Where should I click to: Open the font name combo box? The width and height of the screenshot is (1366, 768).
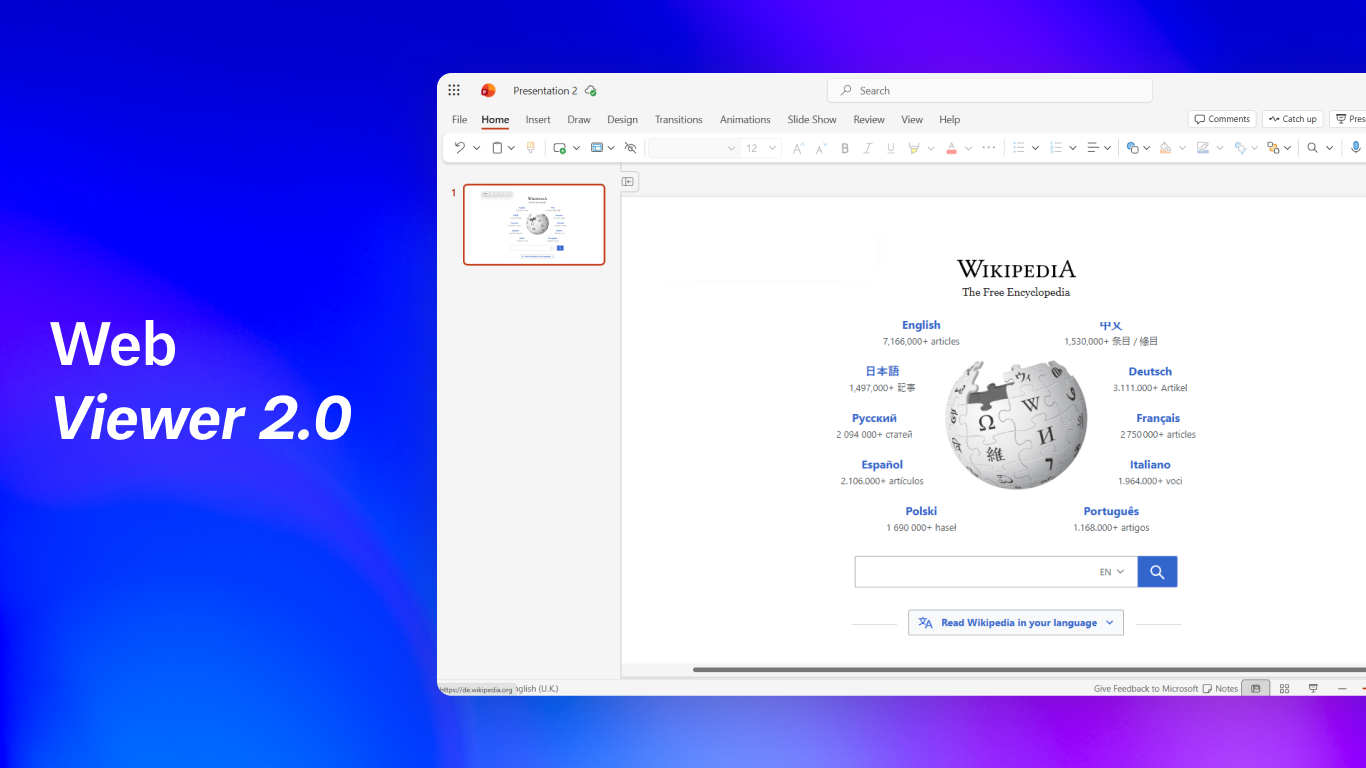693,148
